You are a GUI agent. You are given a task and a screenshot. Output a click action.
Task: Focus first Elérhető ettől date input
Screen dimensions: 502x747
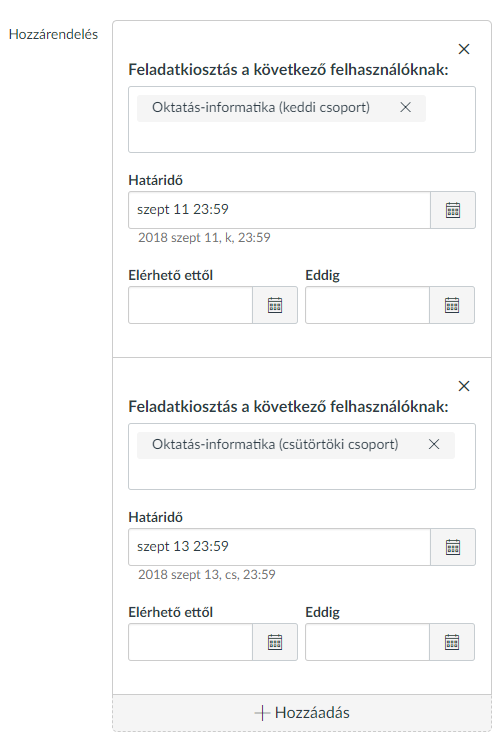click(x=191, y=305)
